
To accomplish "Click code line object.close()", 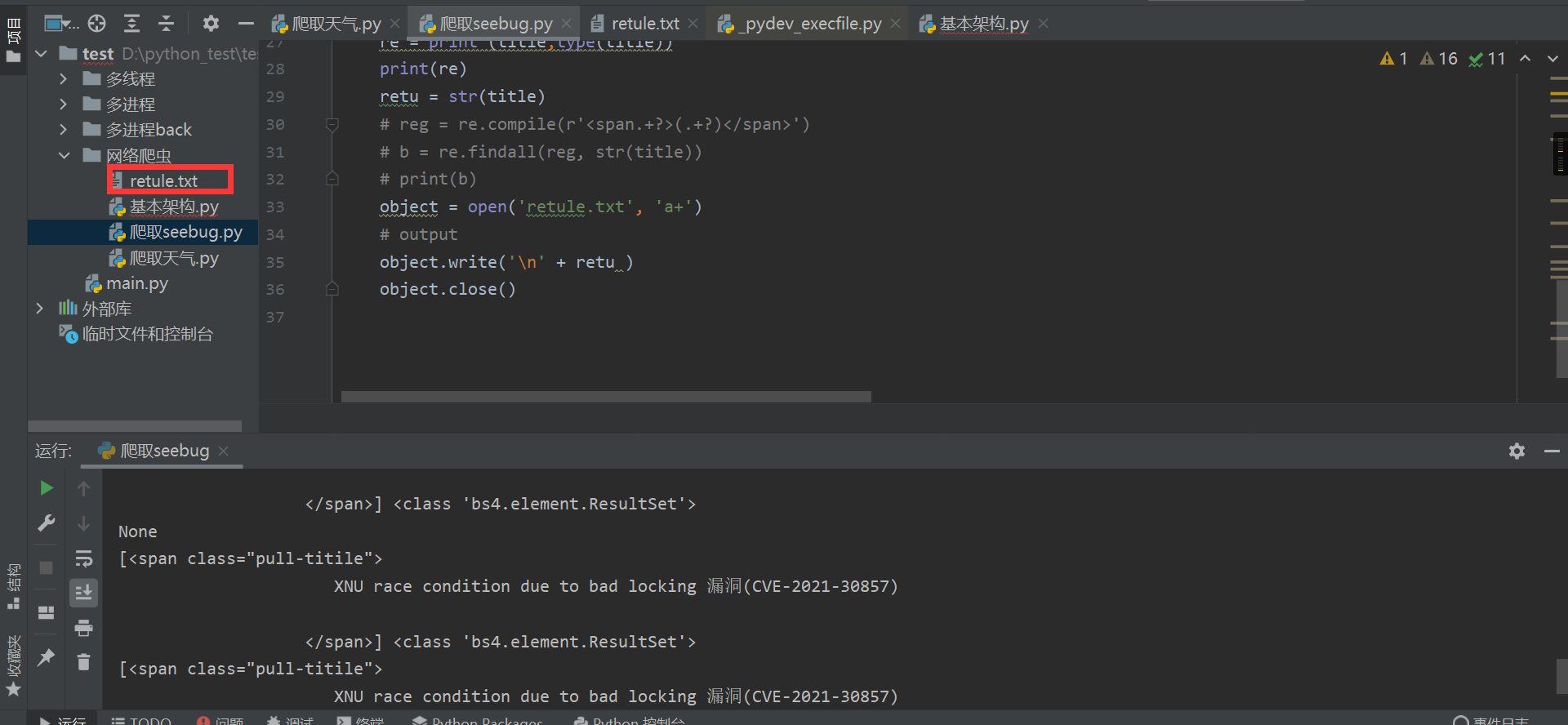I will click(x=448, y=289).
